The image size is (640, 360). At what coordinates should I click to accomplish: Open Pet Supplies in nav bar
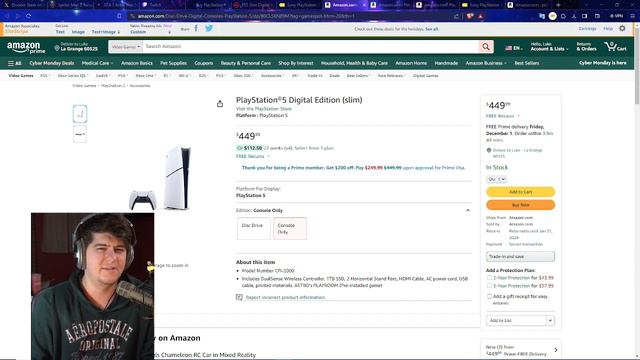point(173,63)
